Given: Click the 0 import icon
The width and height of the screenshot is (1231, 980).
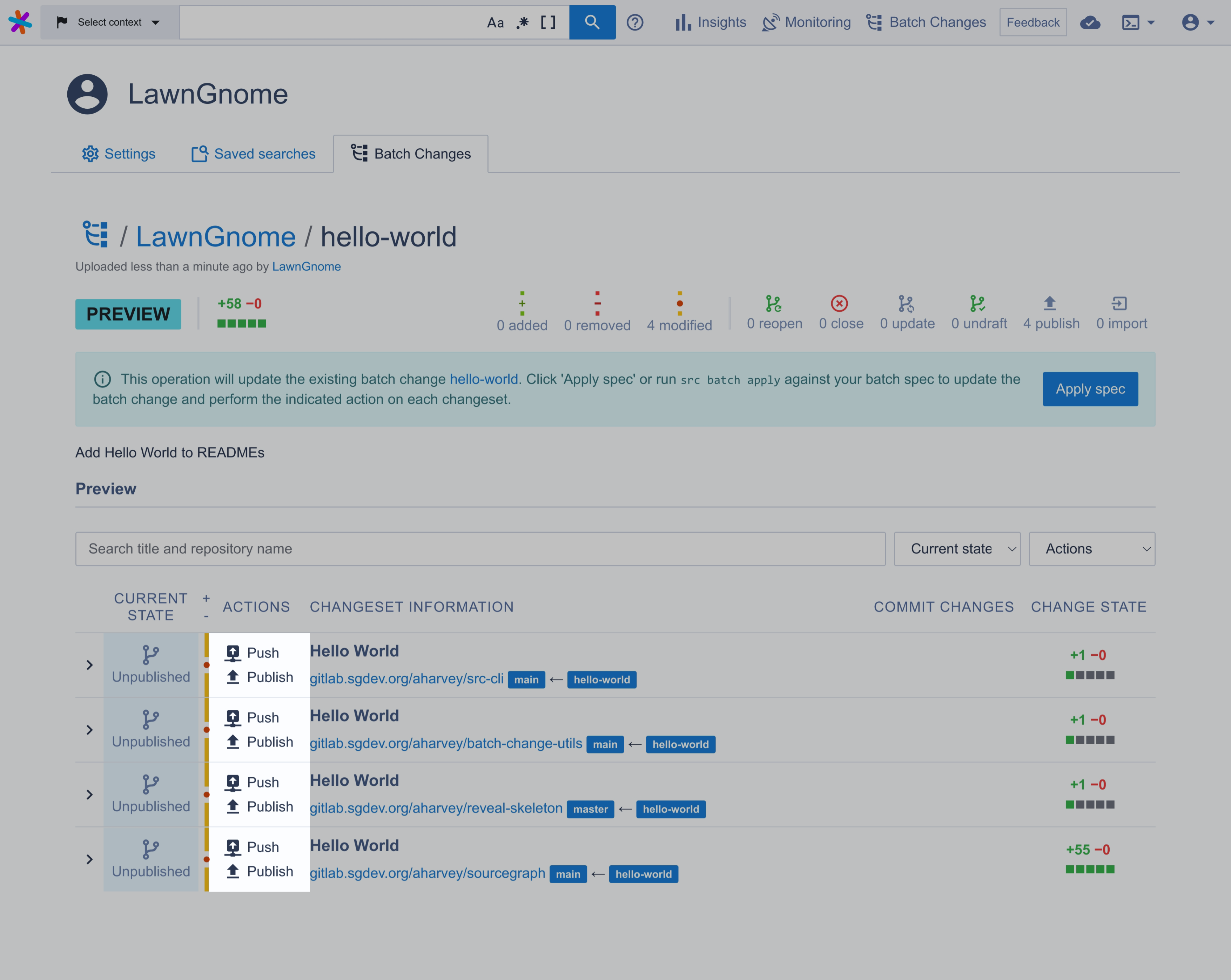Looking at the screenshot, I should (1120, 303).
